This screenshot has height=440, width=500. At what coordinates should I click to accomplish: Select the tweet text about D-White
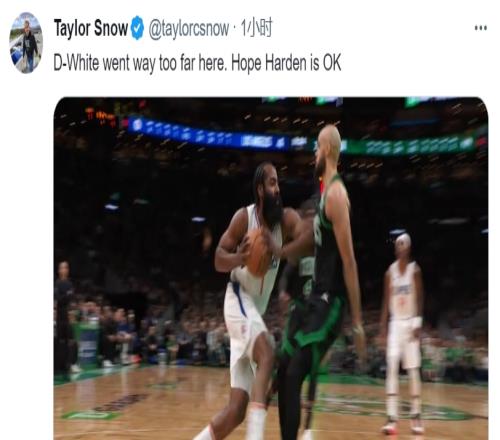[x=197, y=63]
